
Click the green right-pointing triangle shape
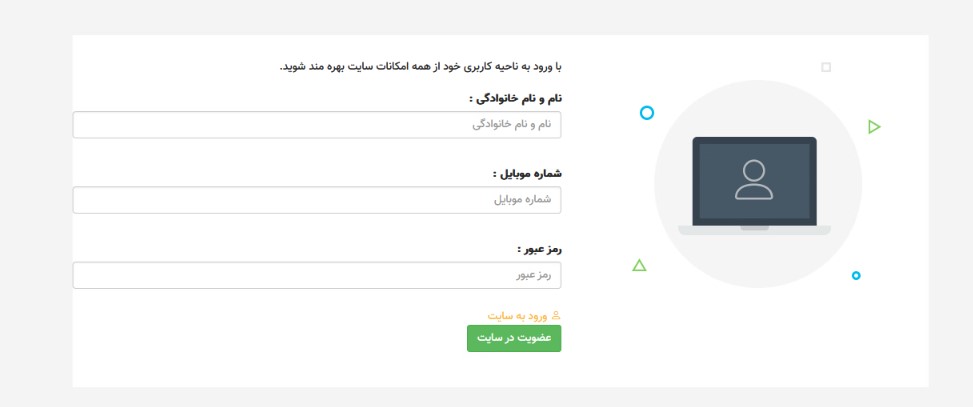[874, 127]
